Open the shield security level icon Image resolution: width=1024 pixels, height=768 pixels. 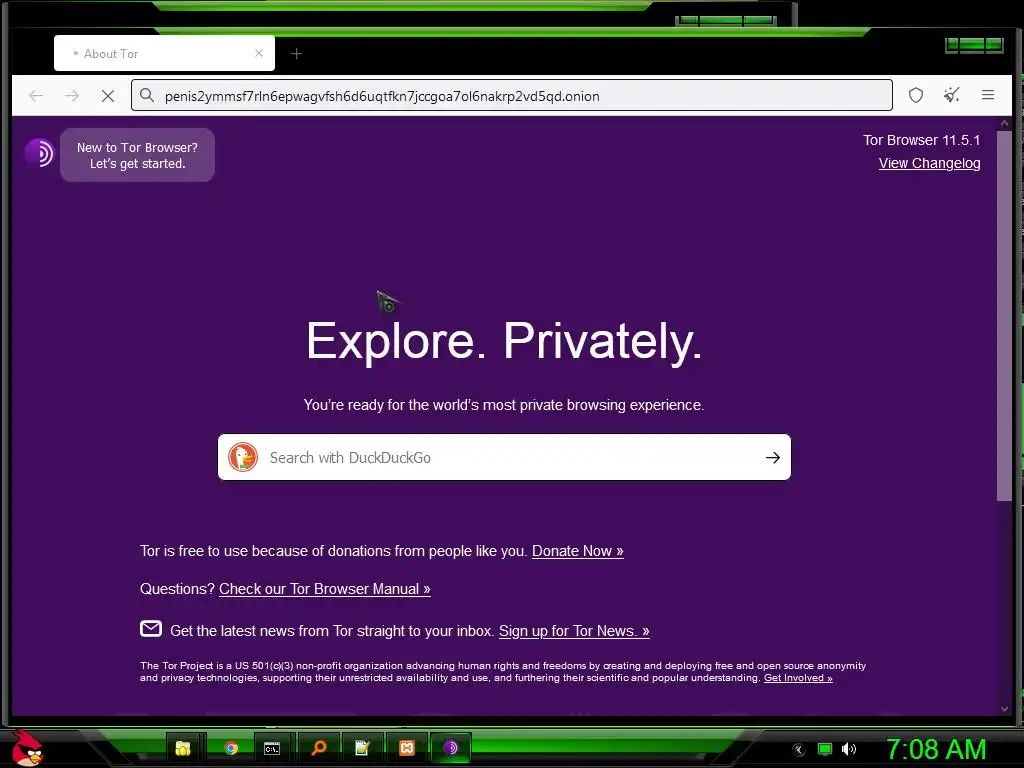point(916,95)
